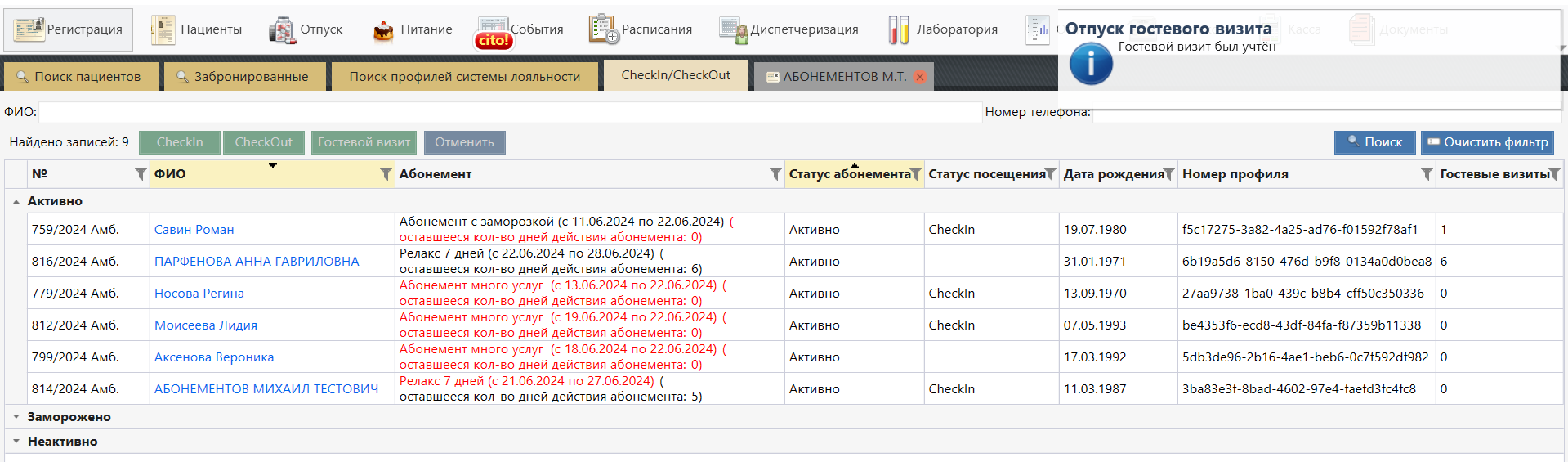Expand the Заморожено group
This screenshot has width=1568, height=462.
tap(16, 417)
